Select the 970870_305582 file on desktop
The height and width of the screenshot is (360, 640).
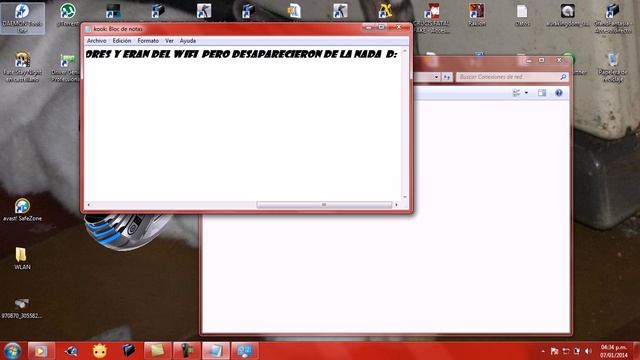[22, 308]
